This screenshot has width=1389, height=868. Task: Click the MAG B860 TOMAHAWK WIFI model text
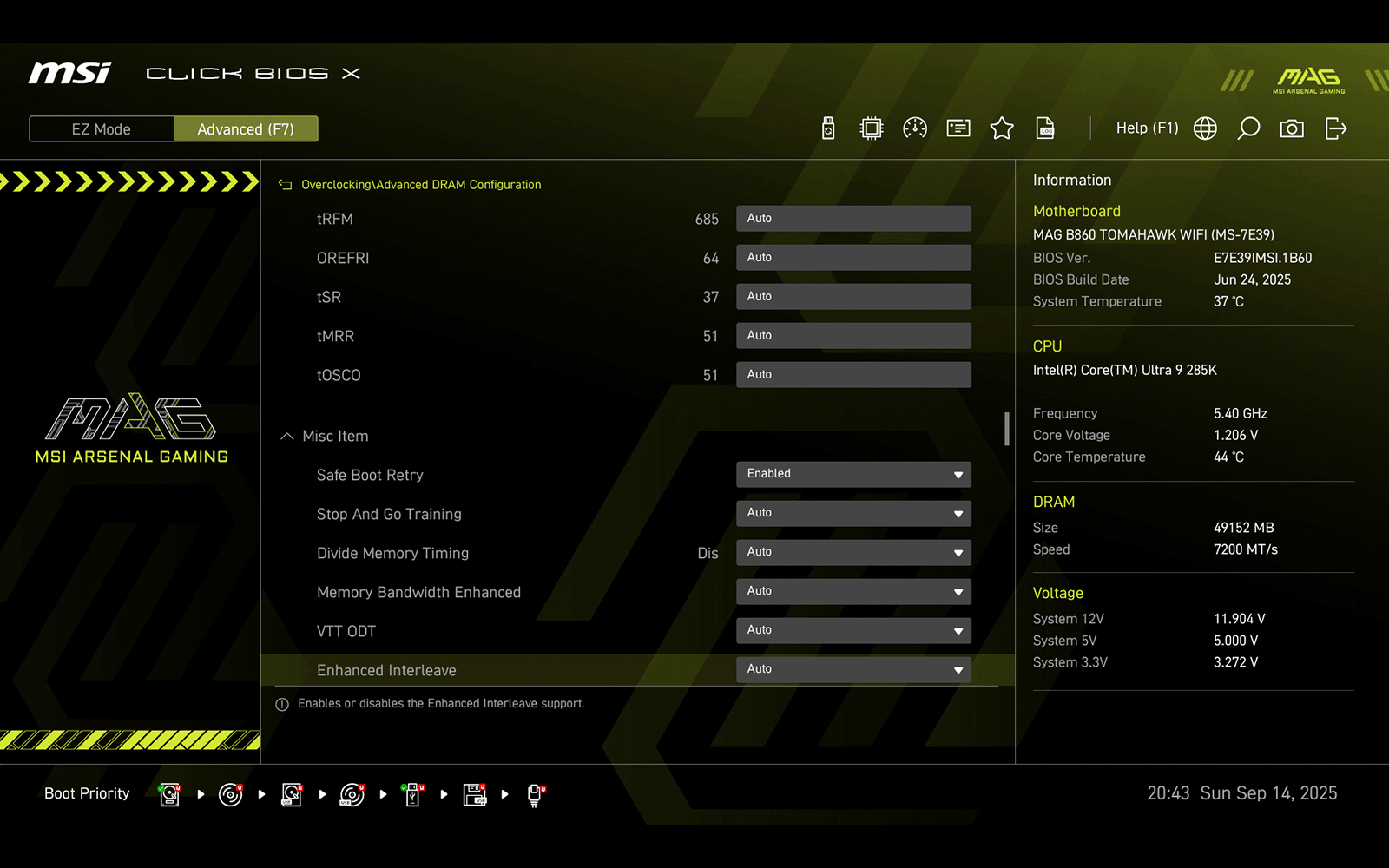(1154, 234)
